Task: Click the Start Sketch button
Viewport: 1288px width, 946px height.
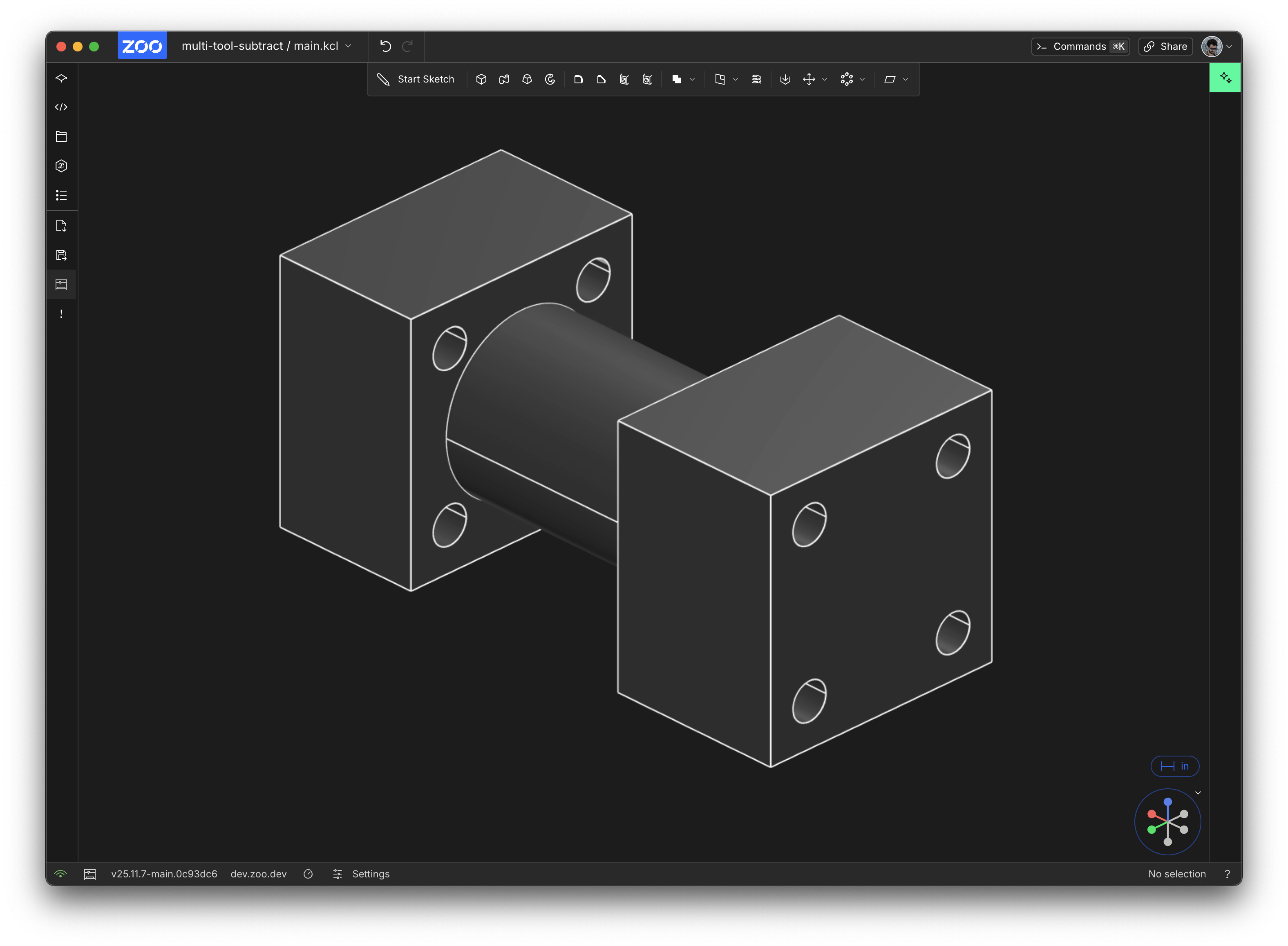Action: tap(416, 79)
